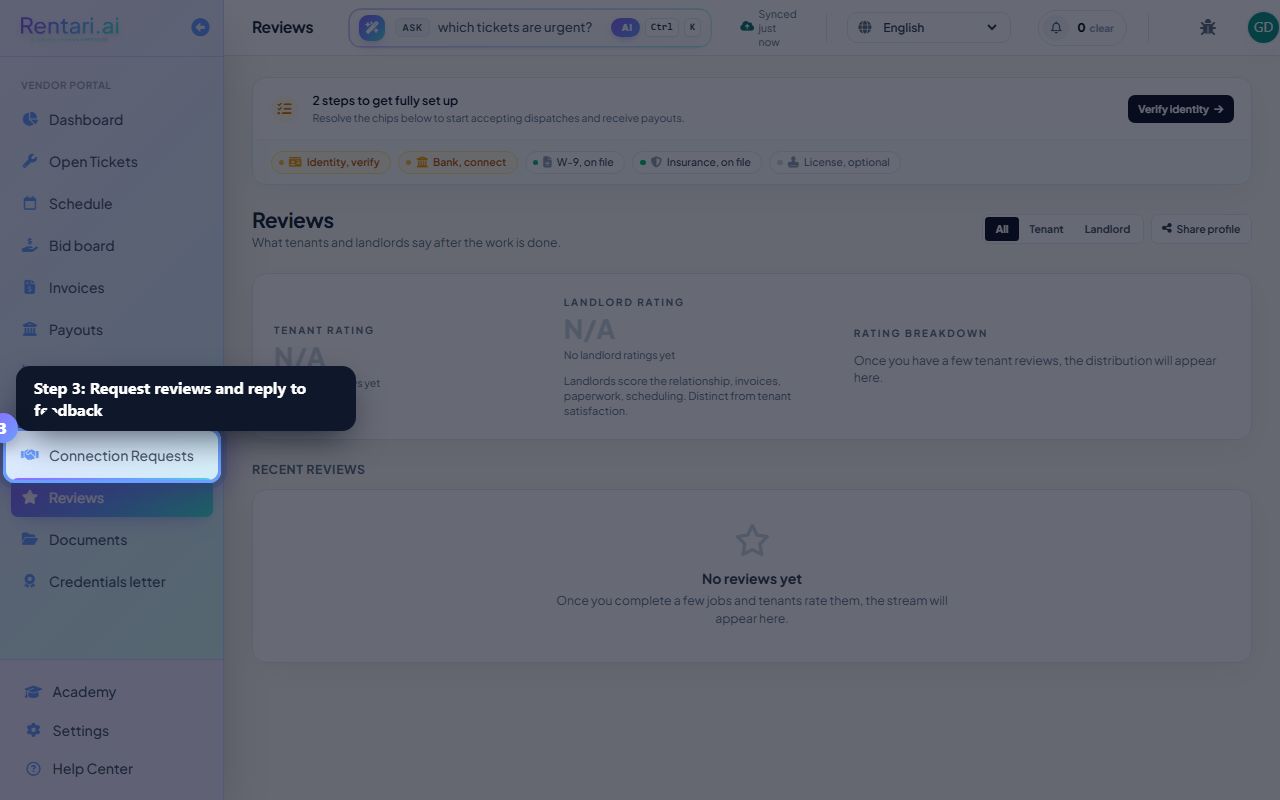This screenshot has height=800, width=1280.
Task: Click the Rentari.ai logo
Action: (x=70, y=27)
